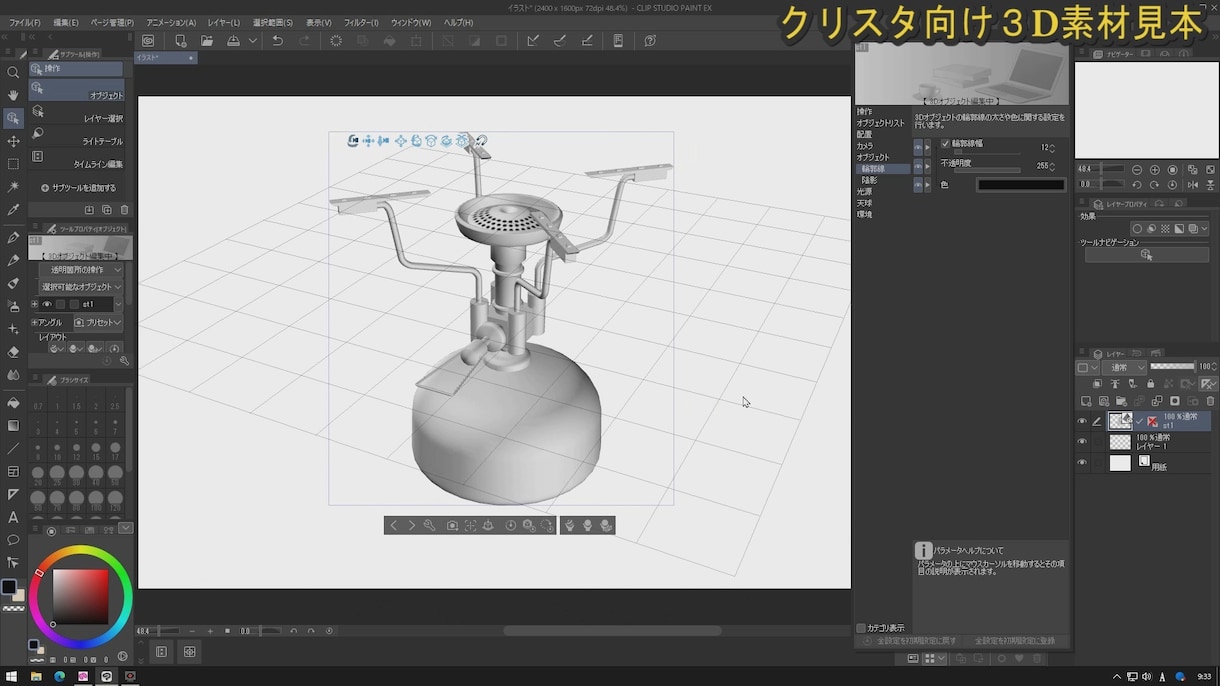Toggle eye icon beside 色 setting
This screenshot has width=1220, height=686.
(x=918, y=185)
